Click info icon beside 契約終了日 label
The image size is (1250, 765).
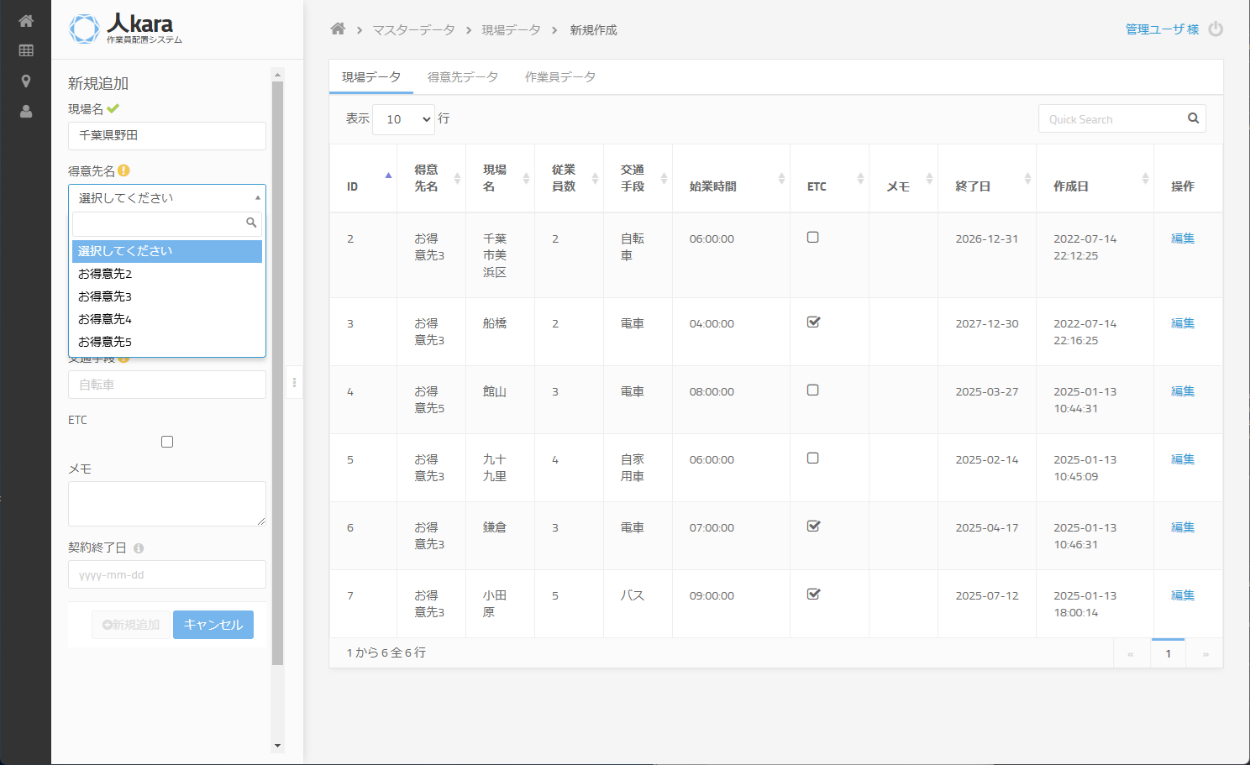[x=138, y=548]
